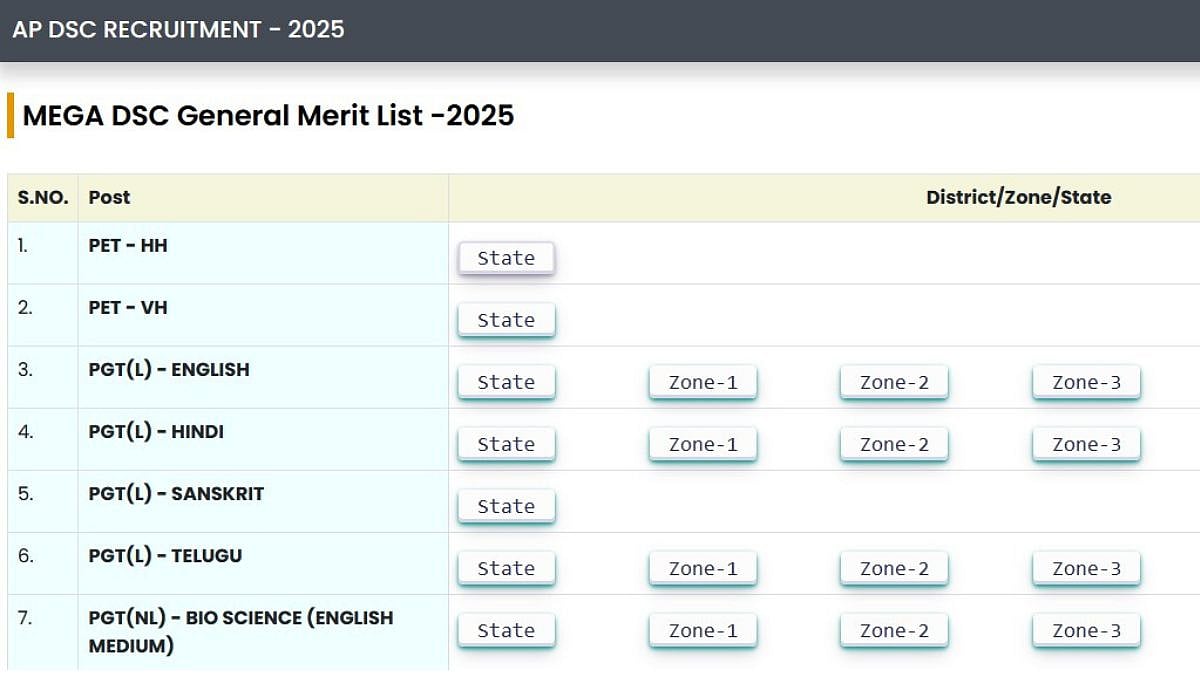The image size is (1200, 675).
Task: Open Zone-3 list for PGT(L) - TELUGU
Action: [1086, 568]
